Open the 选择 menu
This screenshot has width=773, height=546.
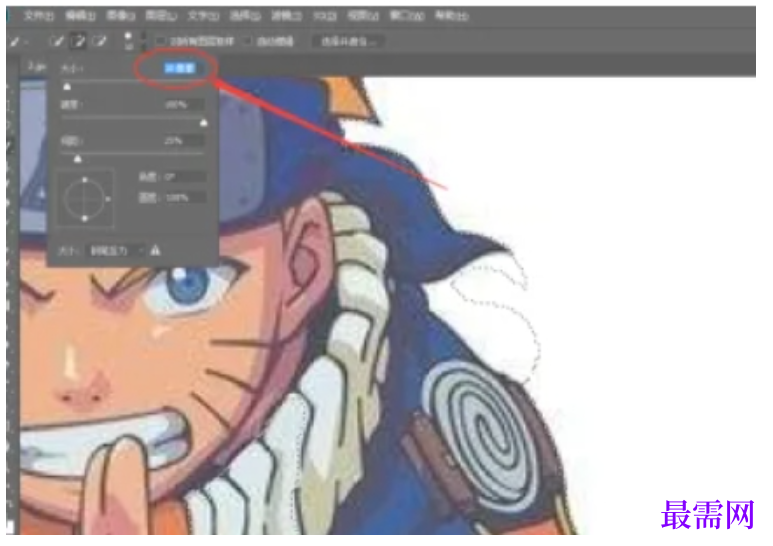click(x=245, y=16)
